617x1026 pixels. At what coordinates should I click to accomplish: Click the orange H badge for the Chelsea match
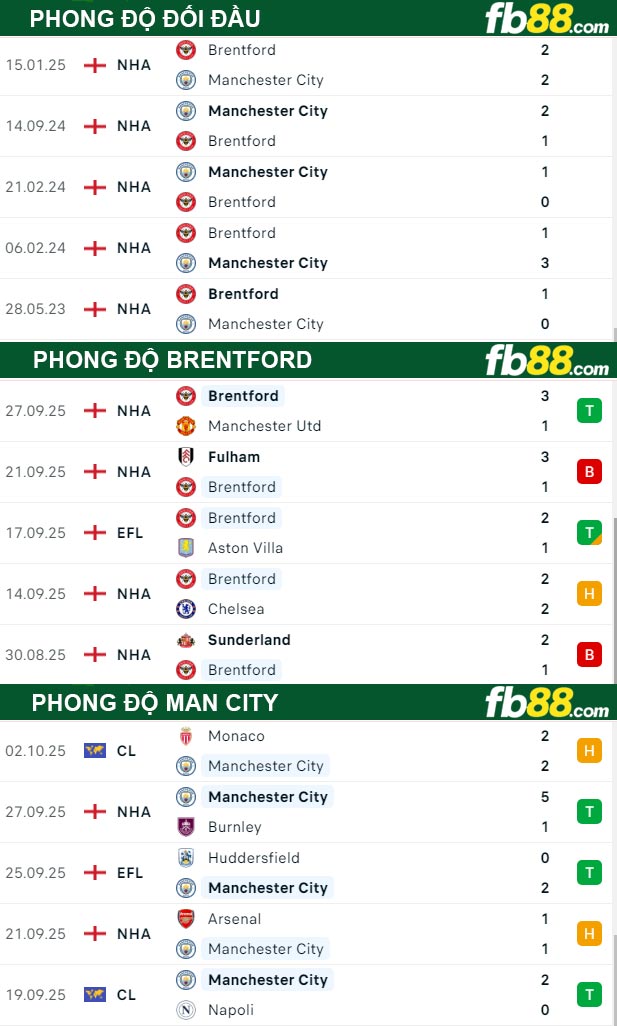[589, 594]
